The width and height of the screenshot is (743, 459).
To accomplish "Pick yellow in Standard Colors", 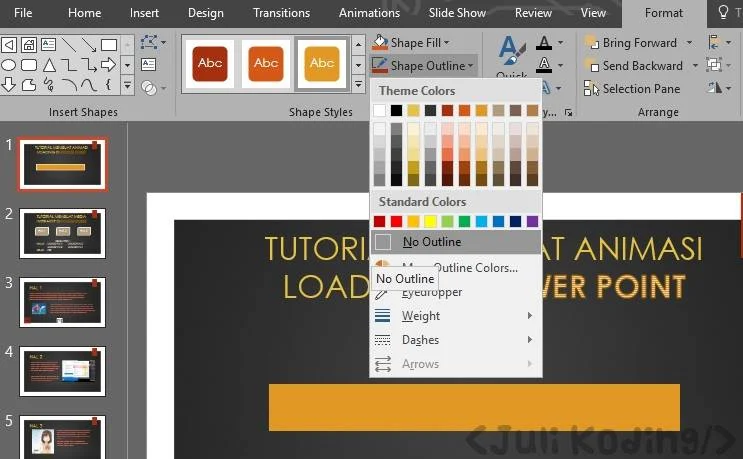I will (x=430, y=221).
